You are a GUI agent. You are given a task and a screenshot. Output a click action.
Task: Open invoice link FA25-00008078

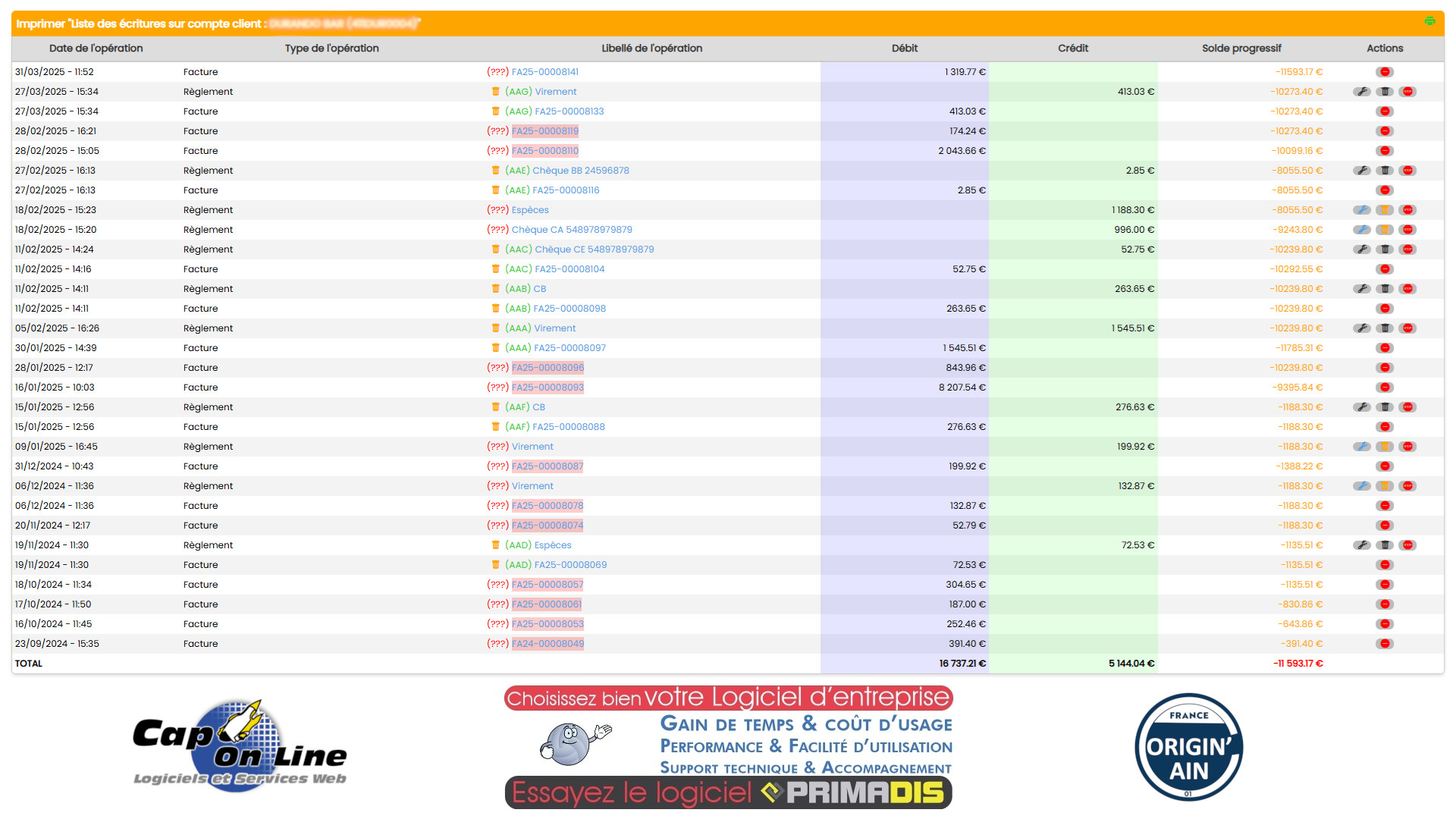[x=548, y=506]
